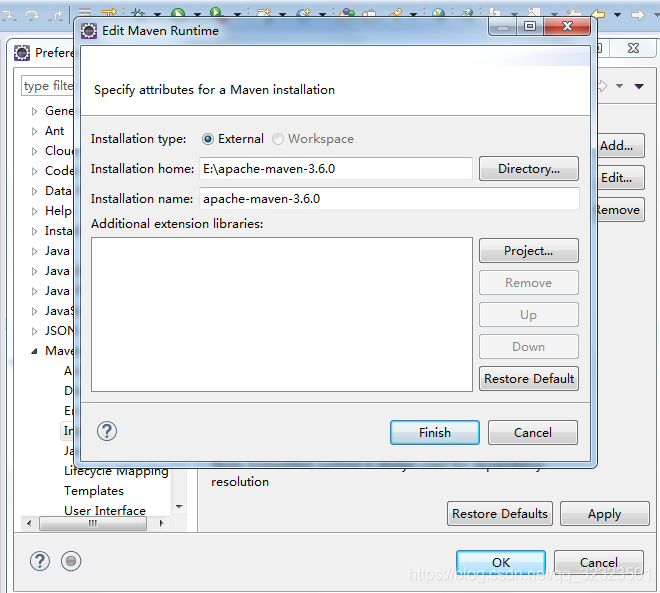This screenshot has height=593, width=660.
Task: Cancel the Edit Maven Runtime dialog
Action: pyautogui.click(x=533, y=433)
